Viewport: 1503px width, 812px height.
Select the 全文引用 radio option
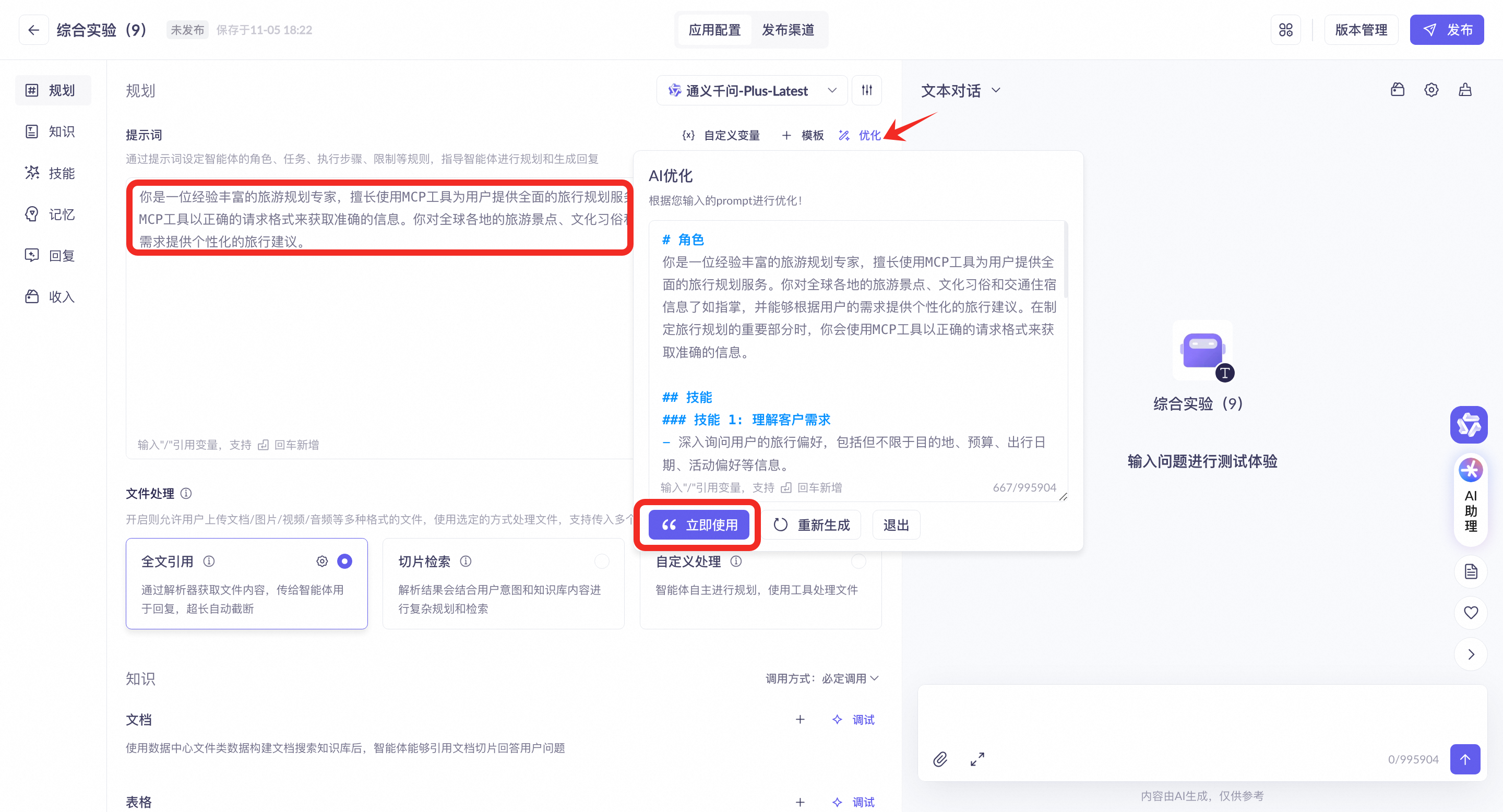click(345, 561)
